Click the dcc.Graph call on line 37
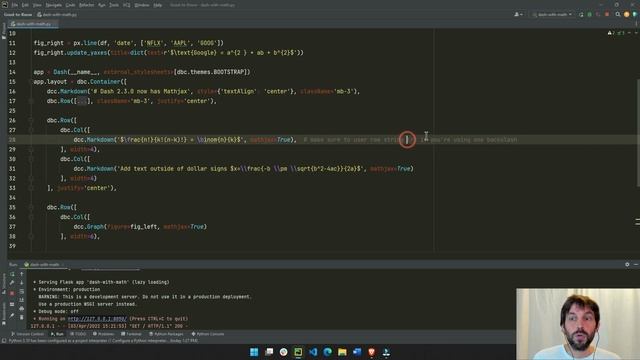This screenshot has width=640, height=360. tap(89, 227)
